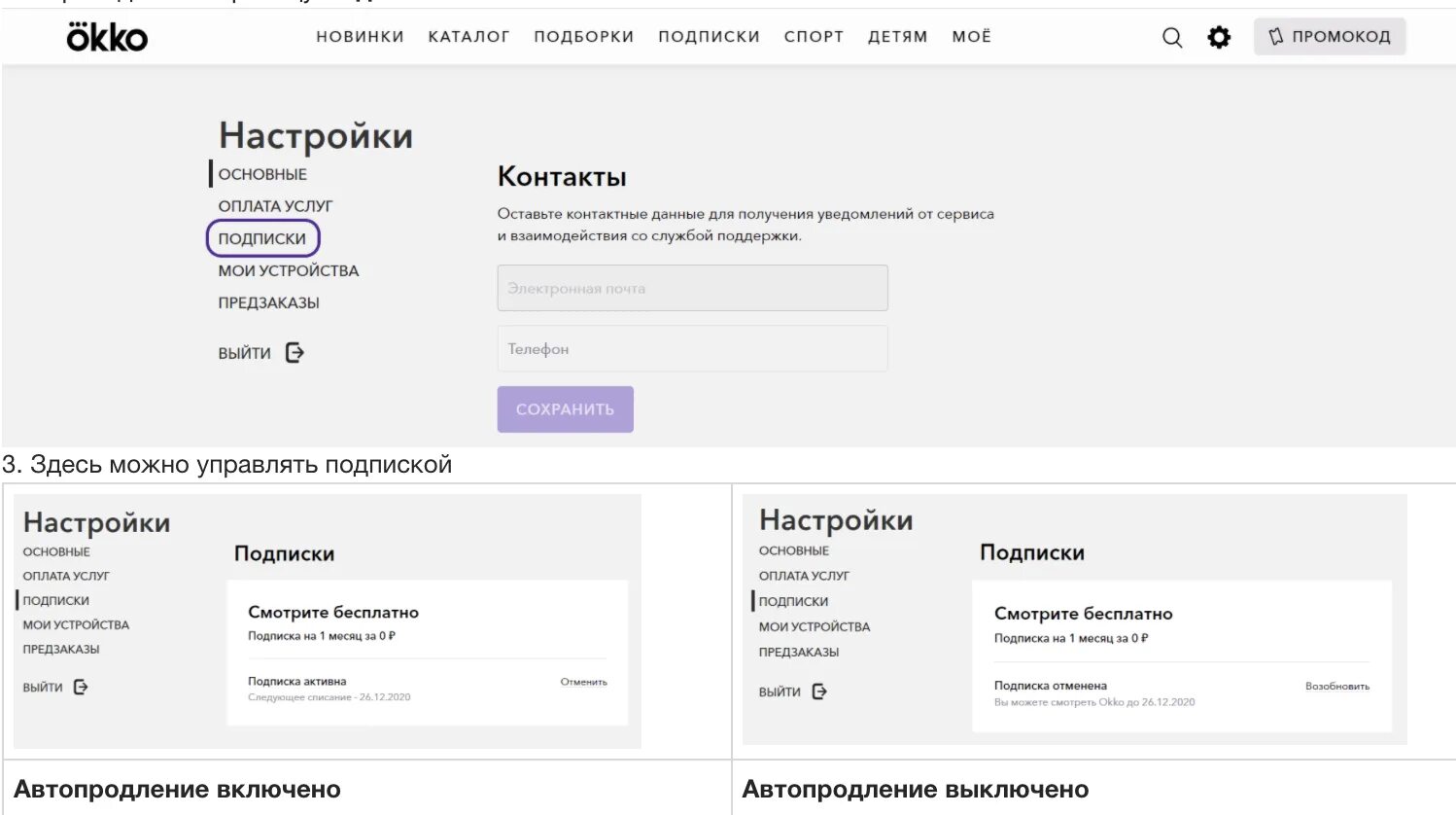This screenshot has width=1456, height=815.
Task: Open the ПОДБОРКИ menu item
Action: point(583,37)
